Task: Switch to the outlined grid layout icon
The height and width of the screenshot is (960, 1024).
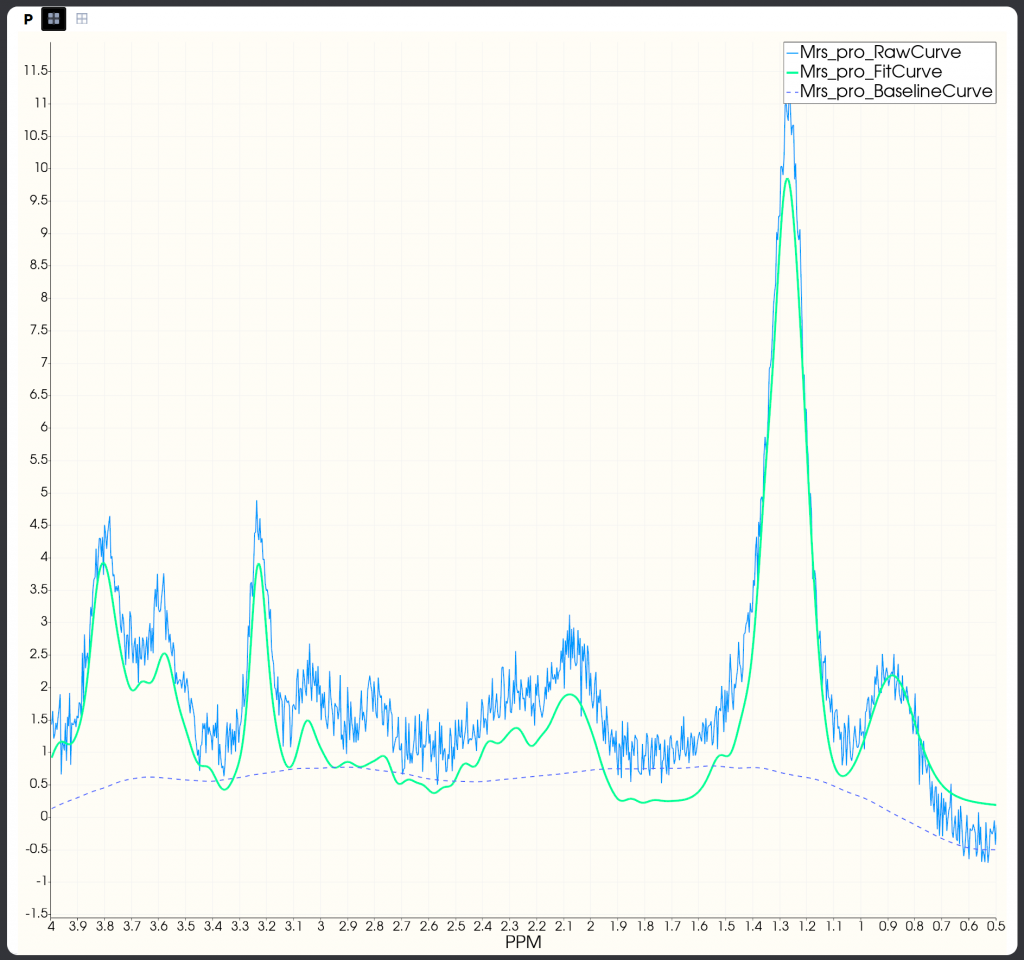Action: (82, 19)
